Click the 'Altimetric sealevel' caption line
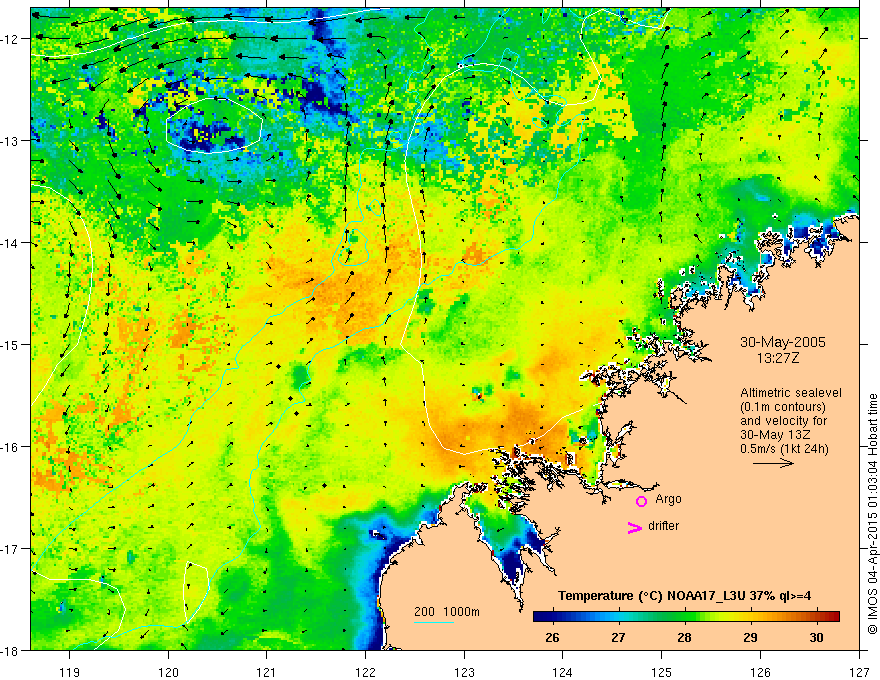 (791, 393)
